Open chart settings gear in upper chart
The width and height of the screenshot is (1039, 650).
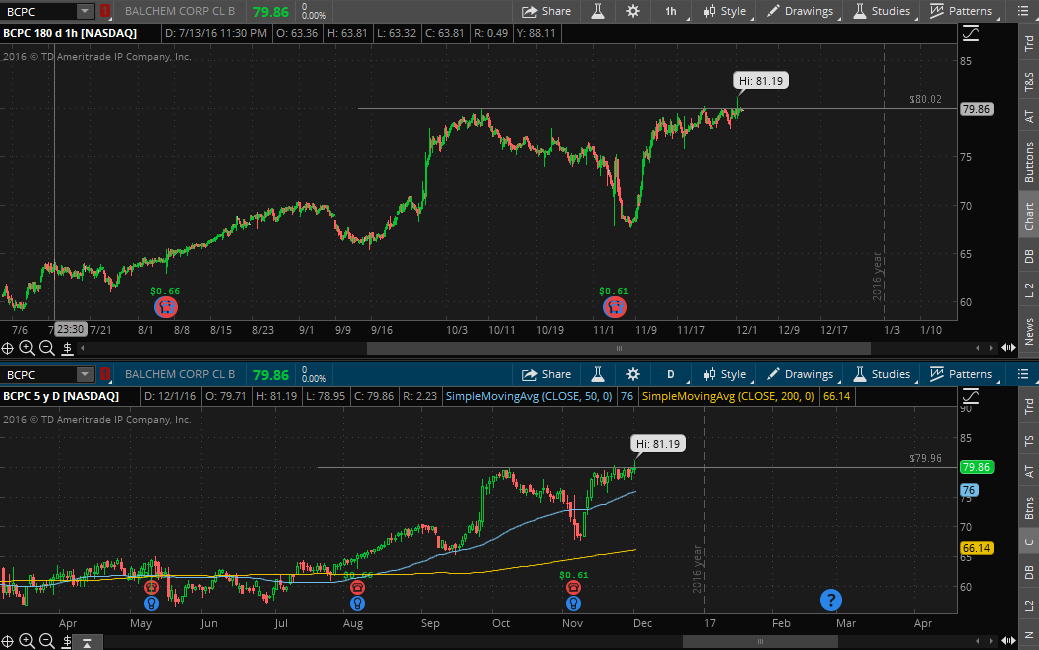[633, 11]
